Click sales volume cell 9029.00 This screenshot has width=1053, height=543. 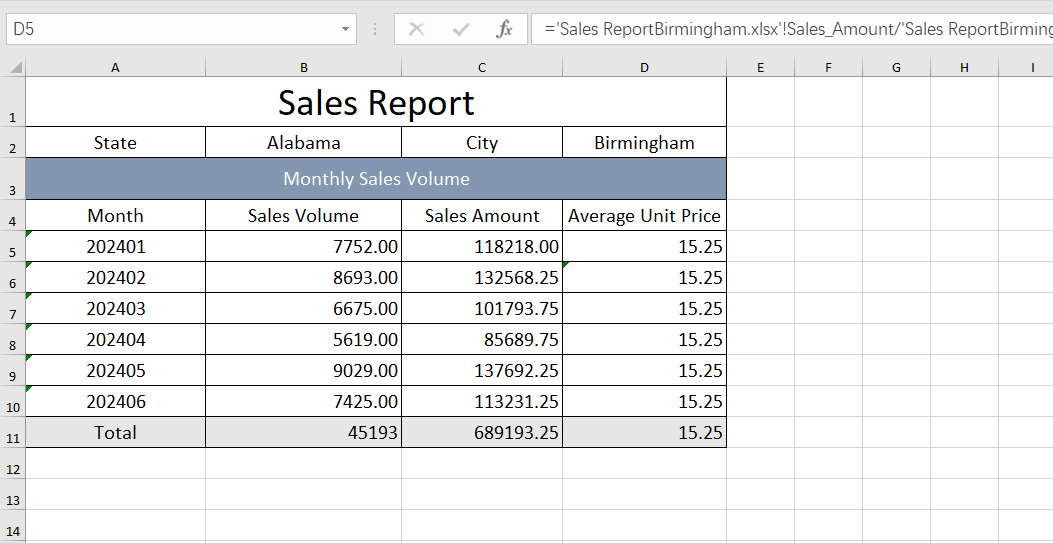pyautogui.click(x=304, y=370)
